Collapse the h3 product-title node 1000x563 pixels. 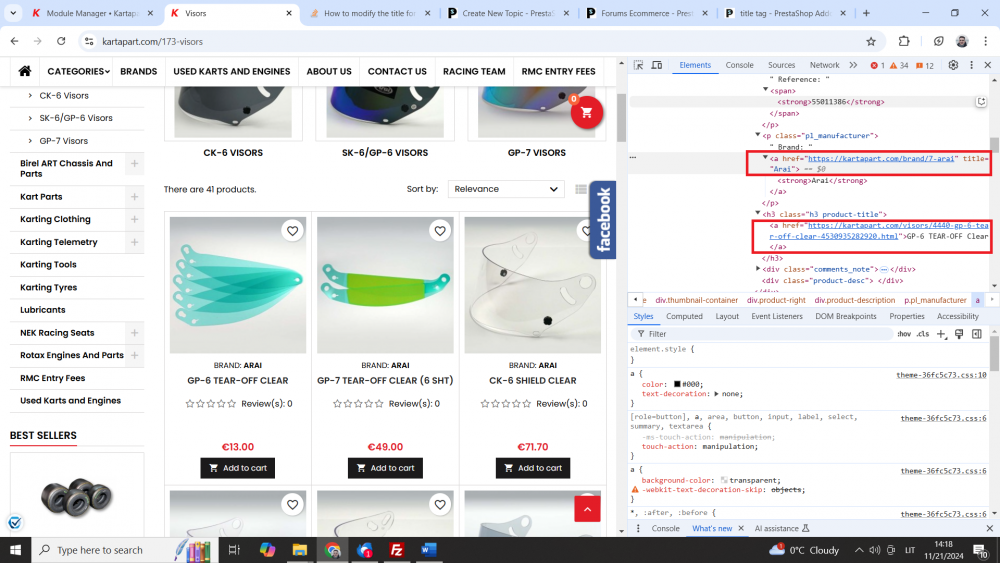pos(758,214)
